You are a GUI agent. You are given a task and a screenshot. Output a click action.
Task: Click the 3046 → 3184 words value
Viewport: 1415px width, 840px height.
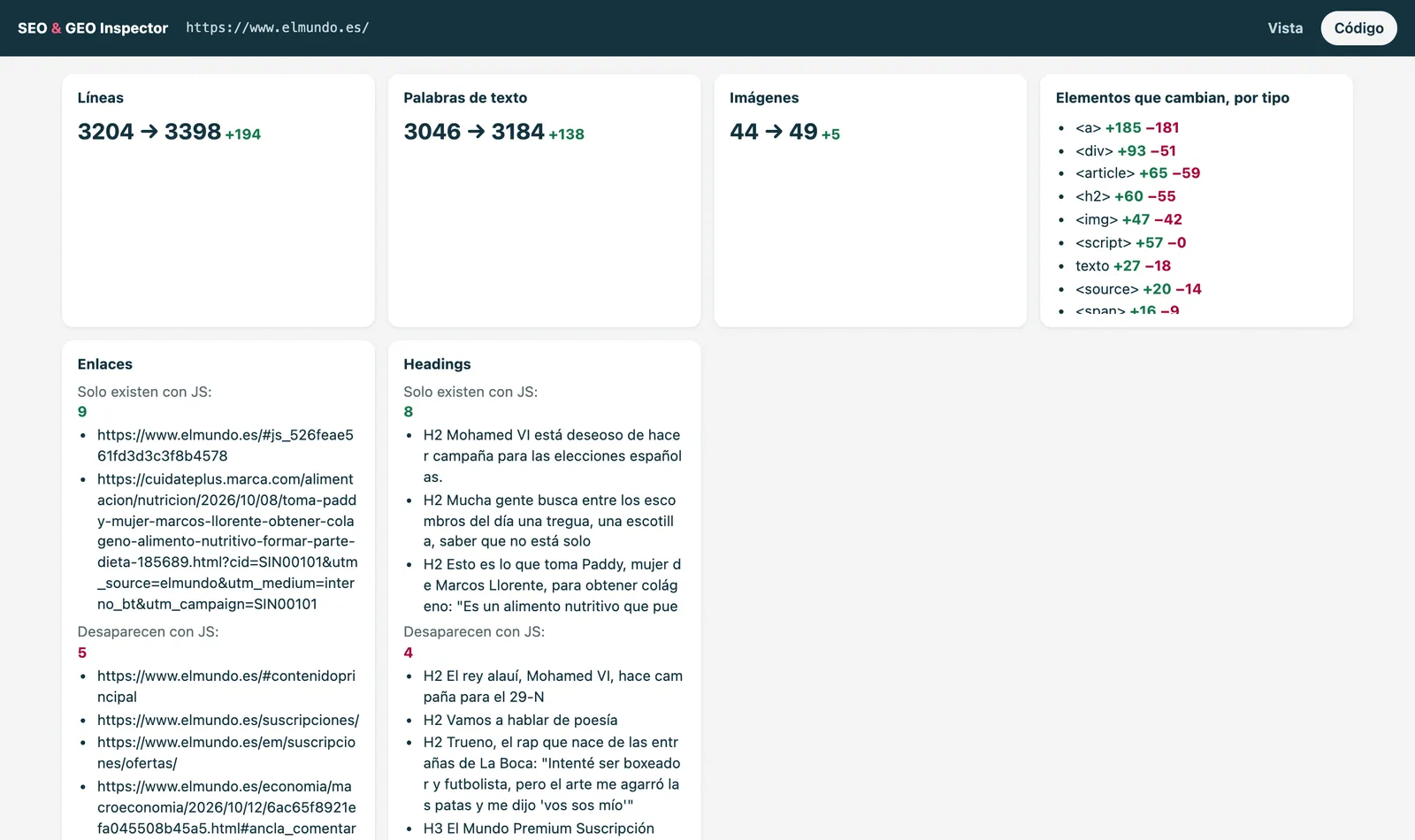[x=474, y=132]
